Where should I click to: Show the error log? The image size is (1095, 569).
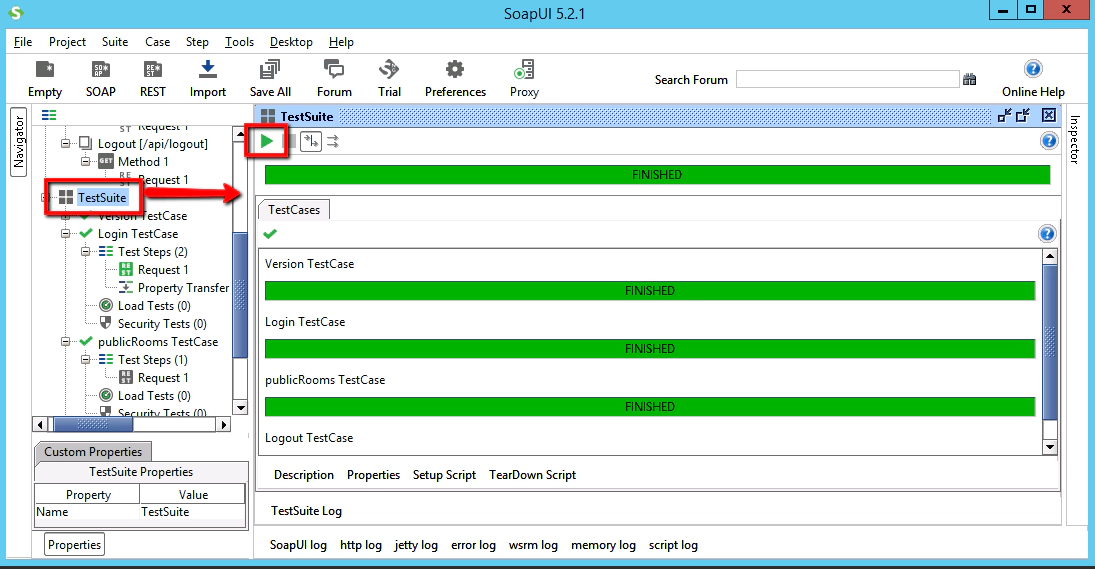(x=473, y=545)
